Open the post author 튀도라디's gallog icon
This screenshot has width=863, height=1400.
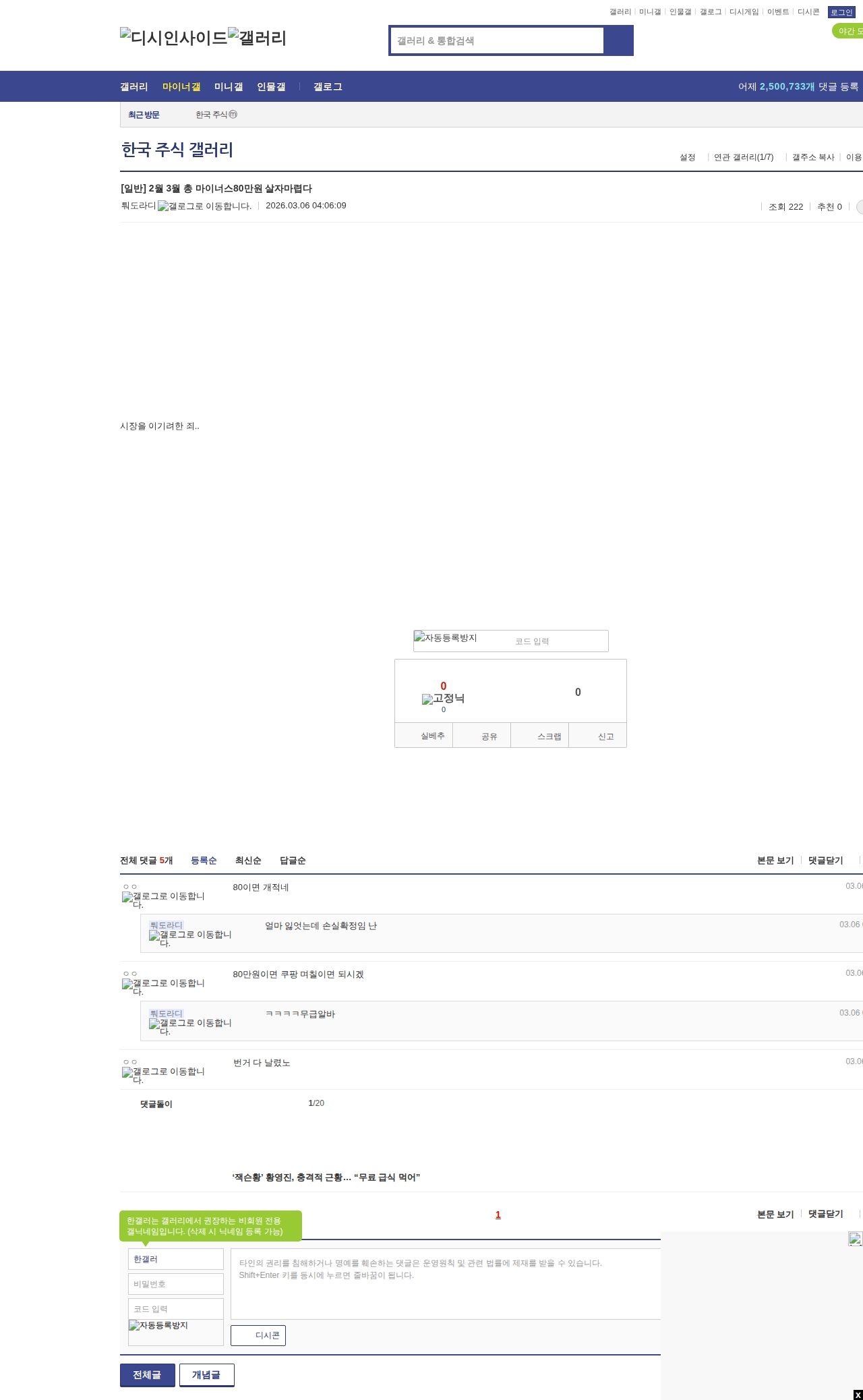tap(204, 206)
